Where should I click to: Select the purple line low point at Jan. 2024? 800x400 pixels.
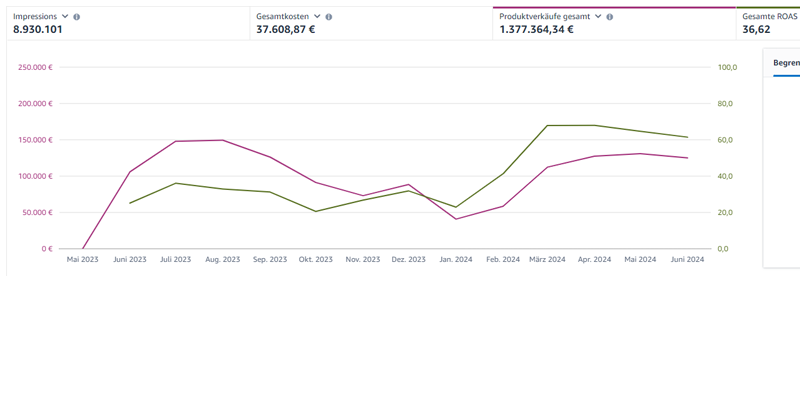click(456, 219)
